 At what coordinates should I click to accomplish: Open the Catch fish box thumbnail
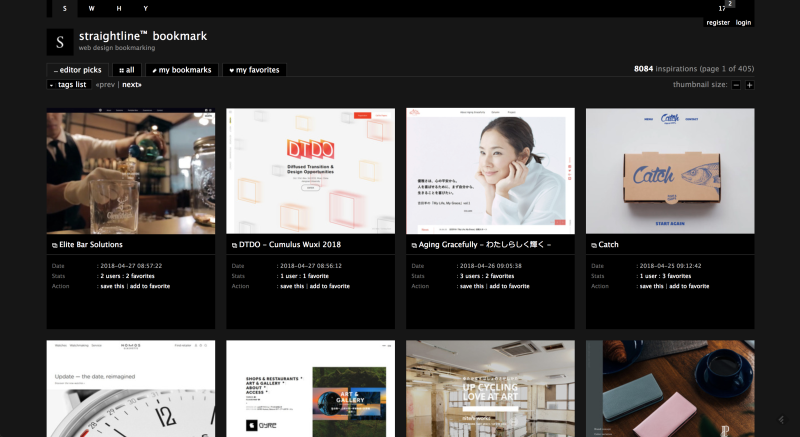point(670,171)
